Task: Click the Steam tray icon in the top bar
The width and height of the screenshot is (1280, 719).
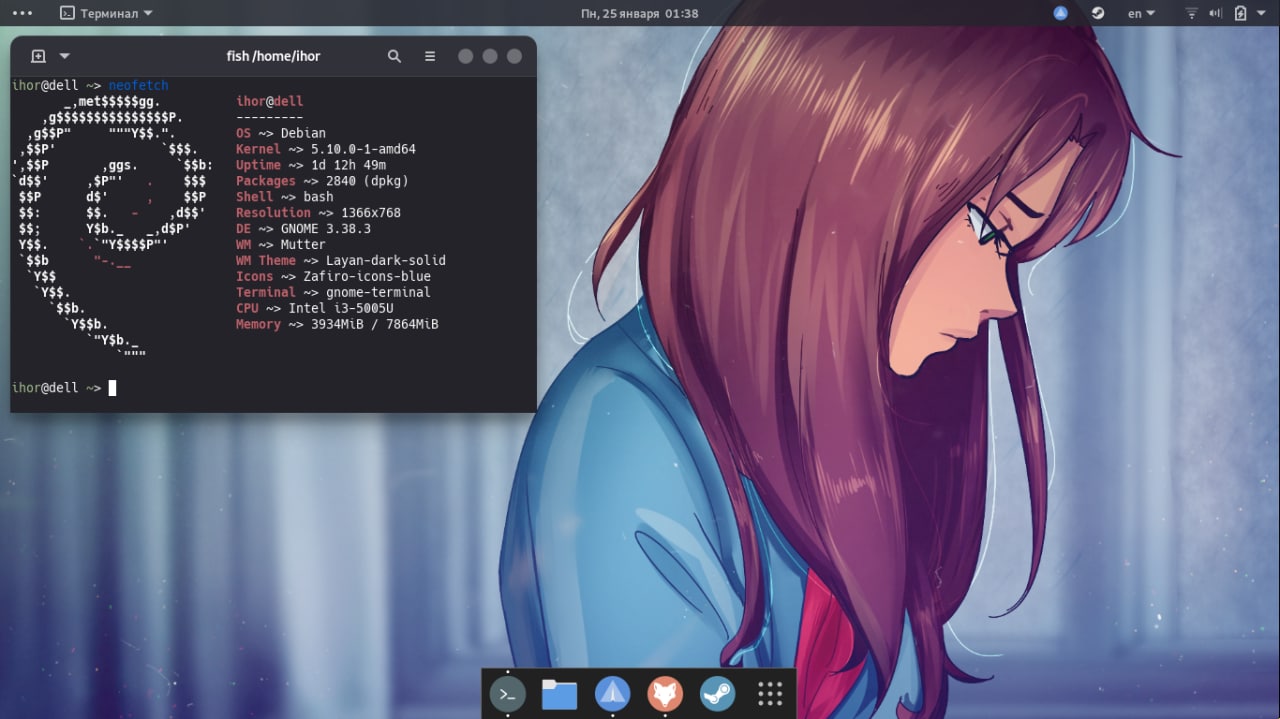Action: click(1097, 13)
